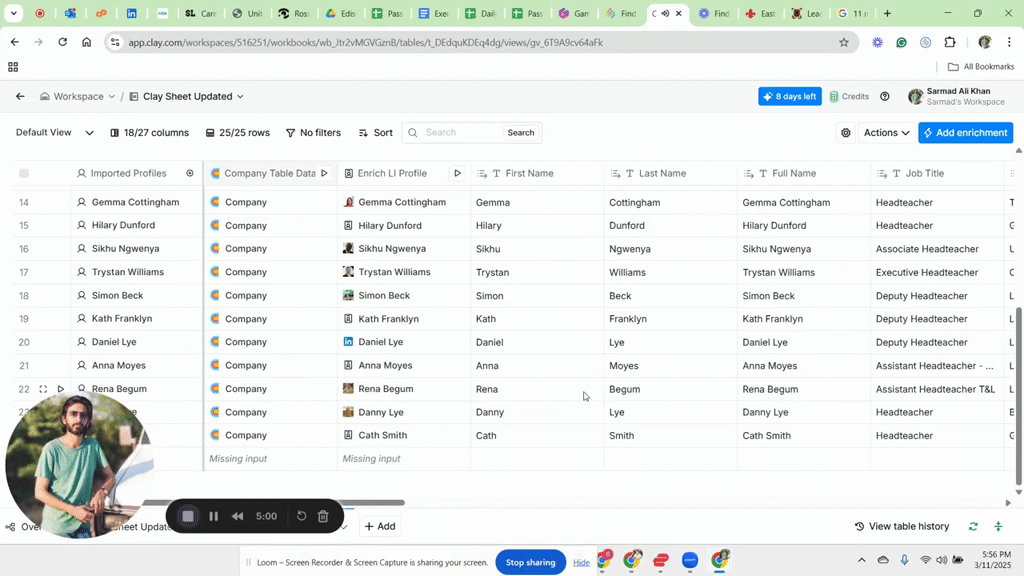
Task: Open the help question mark icon
Action: (x=885, y=97)
